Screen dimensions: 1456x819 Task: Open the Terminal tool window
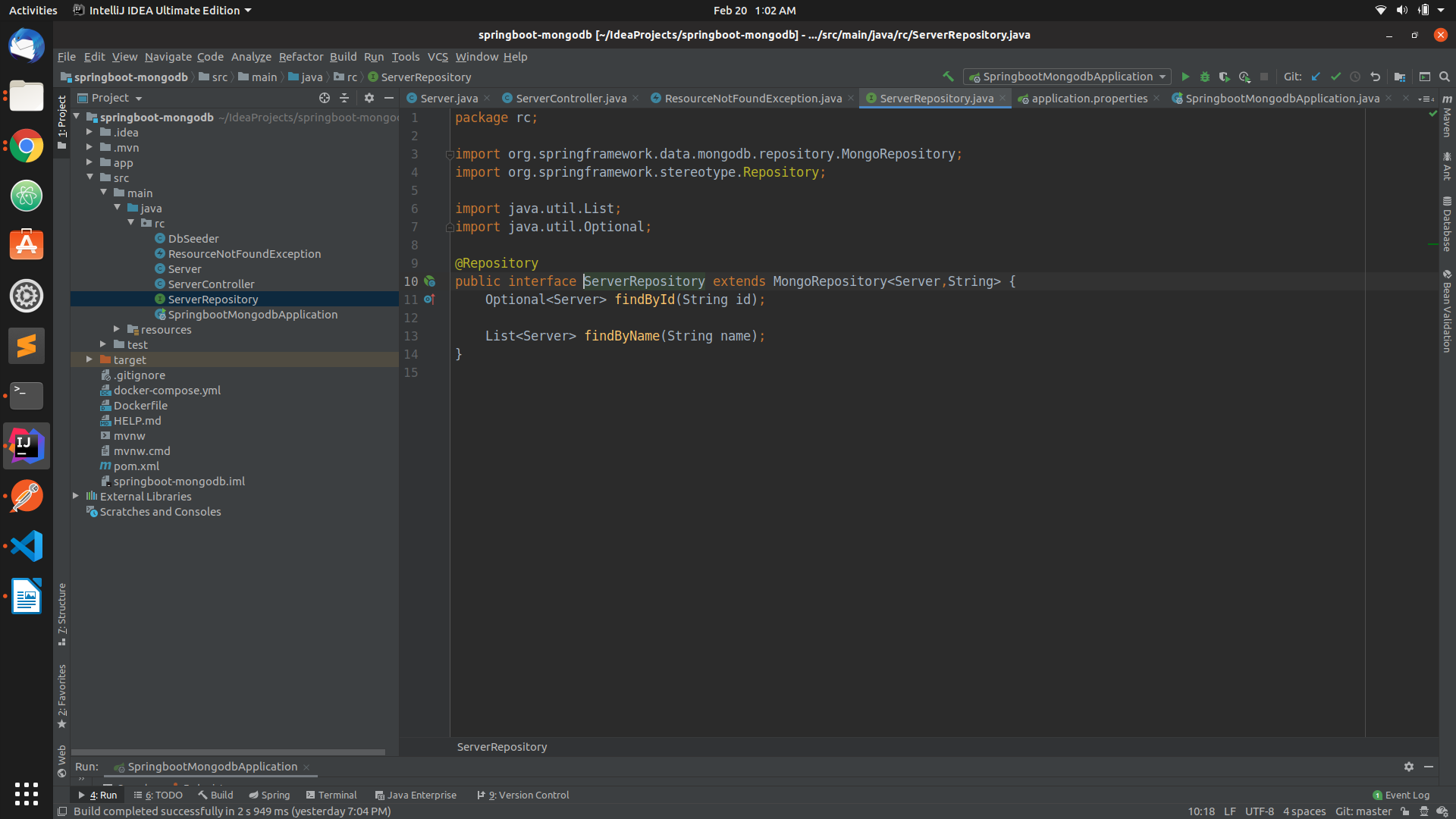coord(331,795)
